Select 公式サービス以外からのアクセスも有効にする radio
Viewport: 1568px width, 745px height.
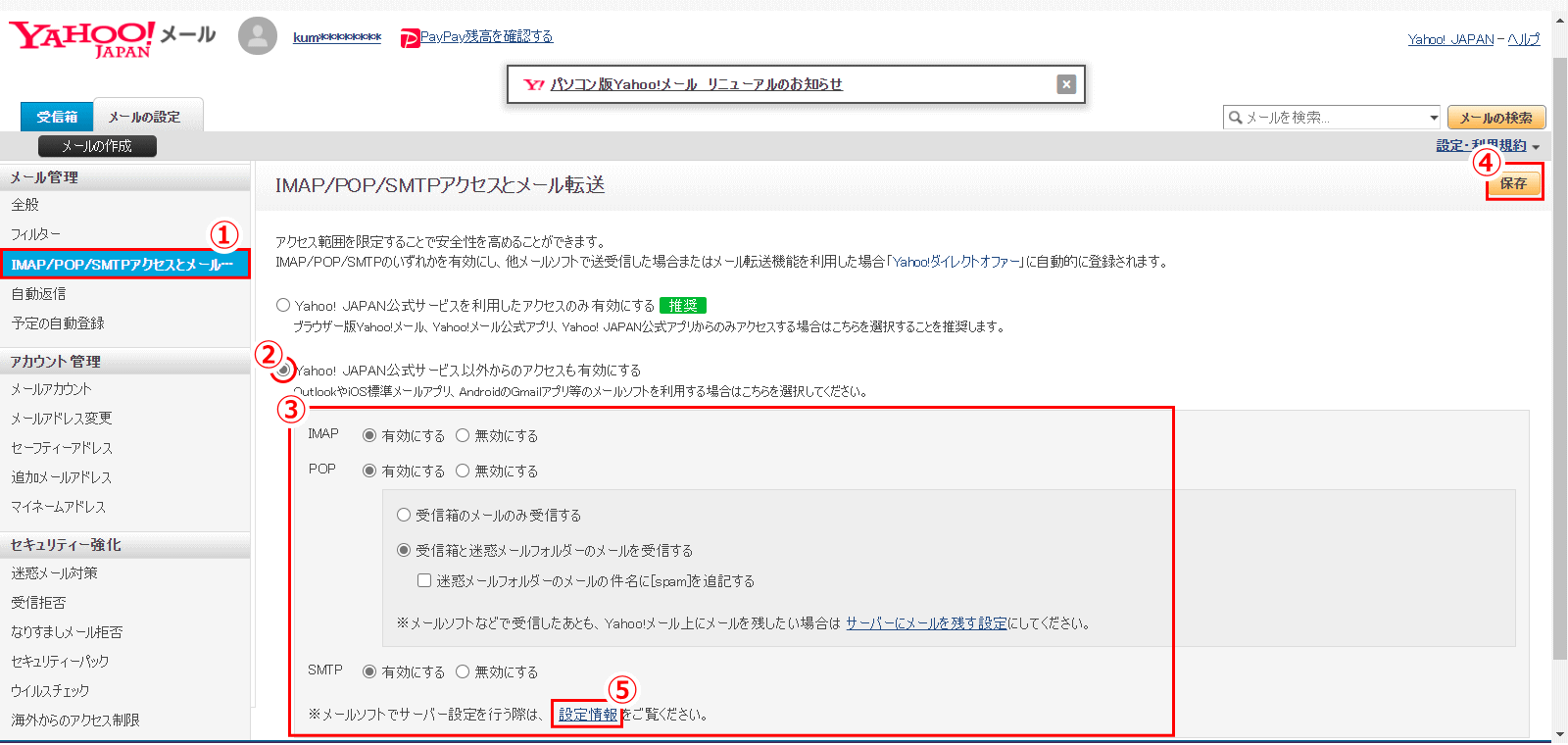[x=283, y=370]
